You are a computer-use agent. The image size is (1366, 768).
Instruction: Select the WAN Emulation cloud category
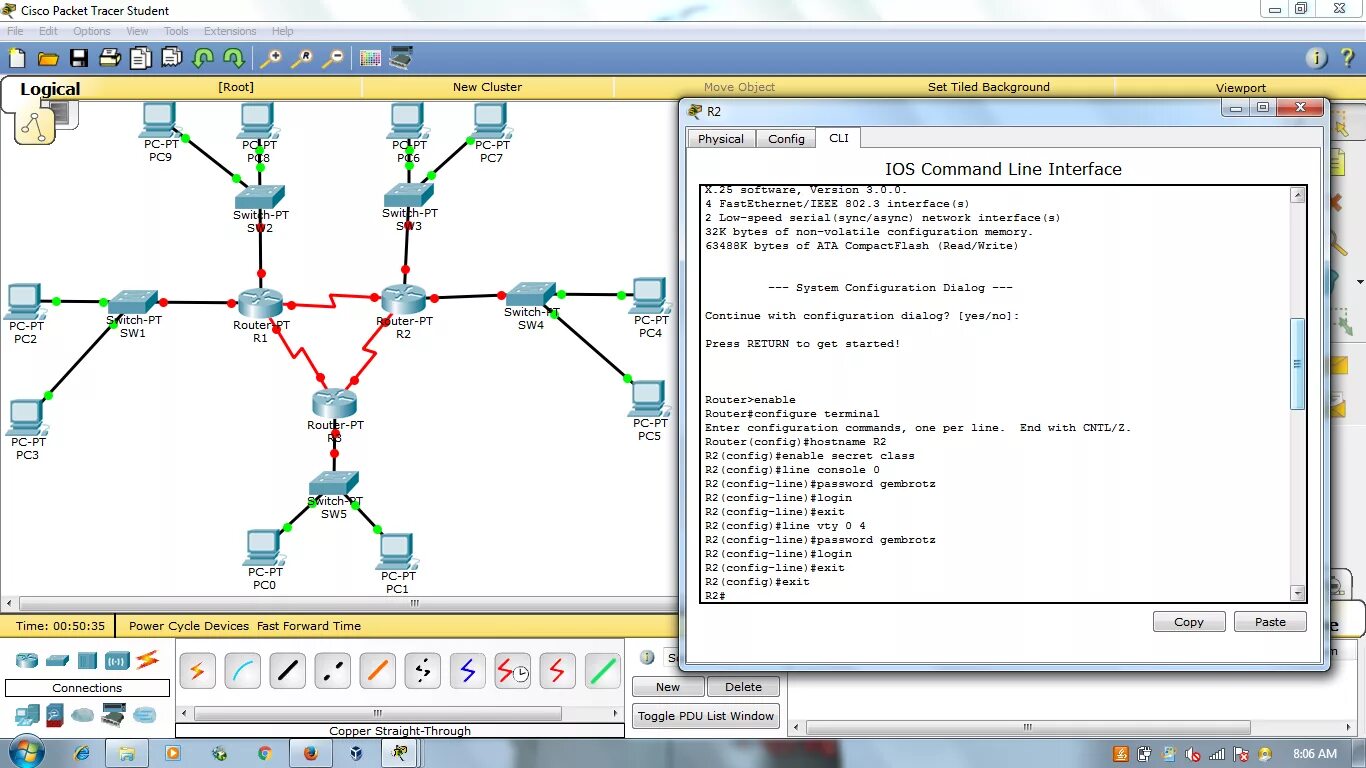[x=83, y=715]
